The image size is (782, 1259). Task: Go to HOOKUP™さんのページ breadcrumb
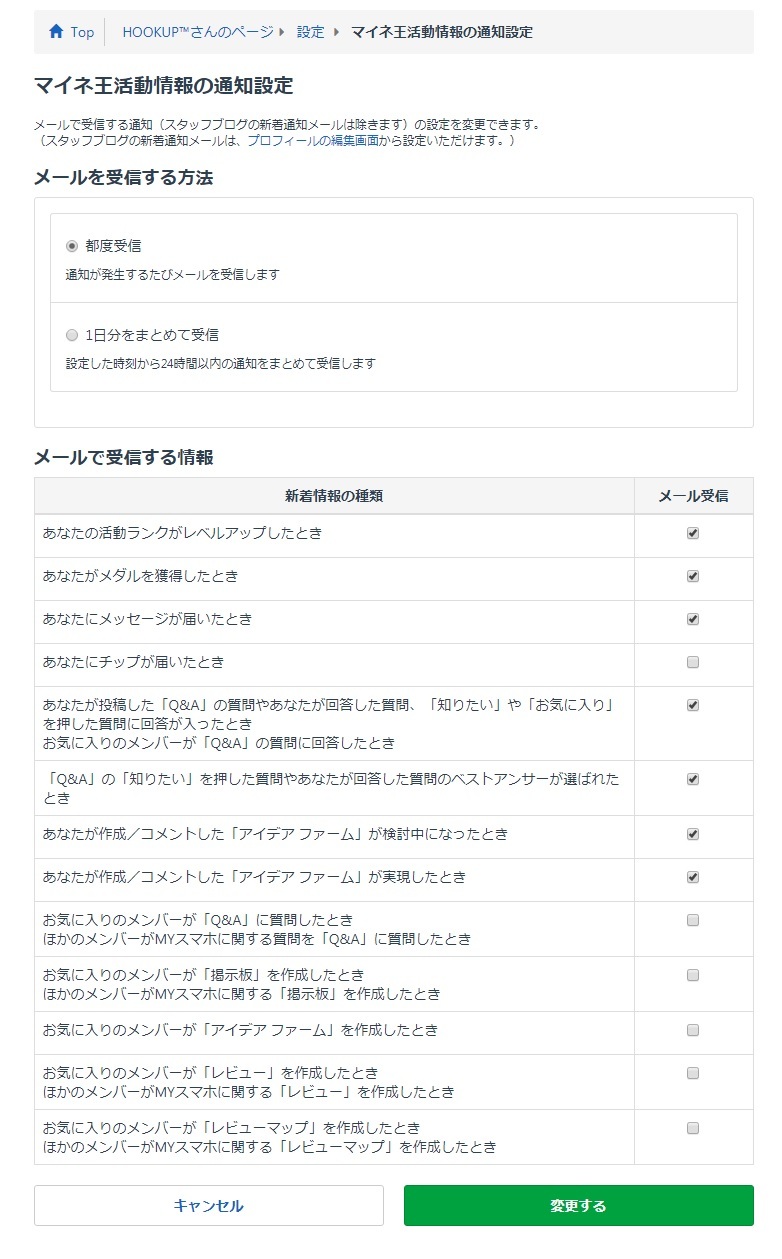[x=197, y=32]
